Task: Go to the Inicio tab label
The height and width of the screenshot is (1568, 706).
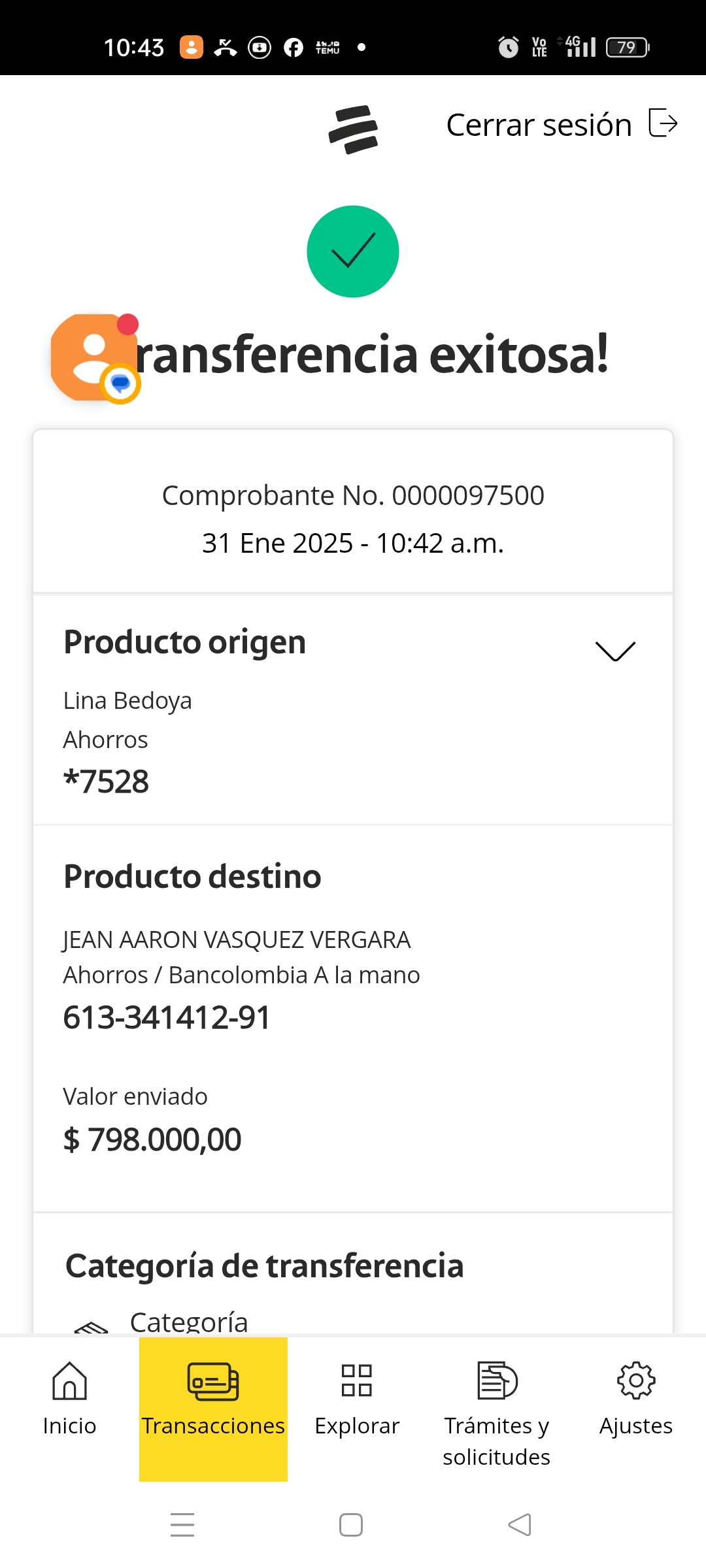Action: pyautogui.click(x=69, y=1426)
